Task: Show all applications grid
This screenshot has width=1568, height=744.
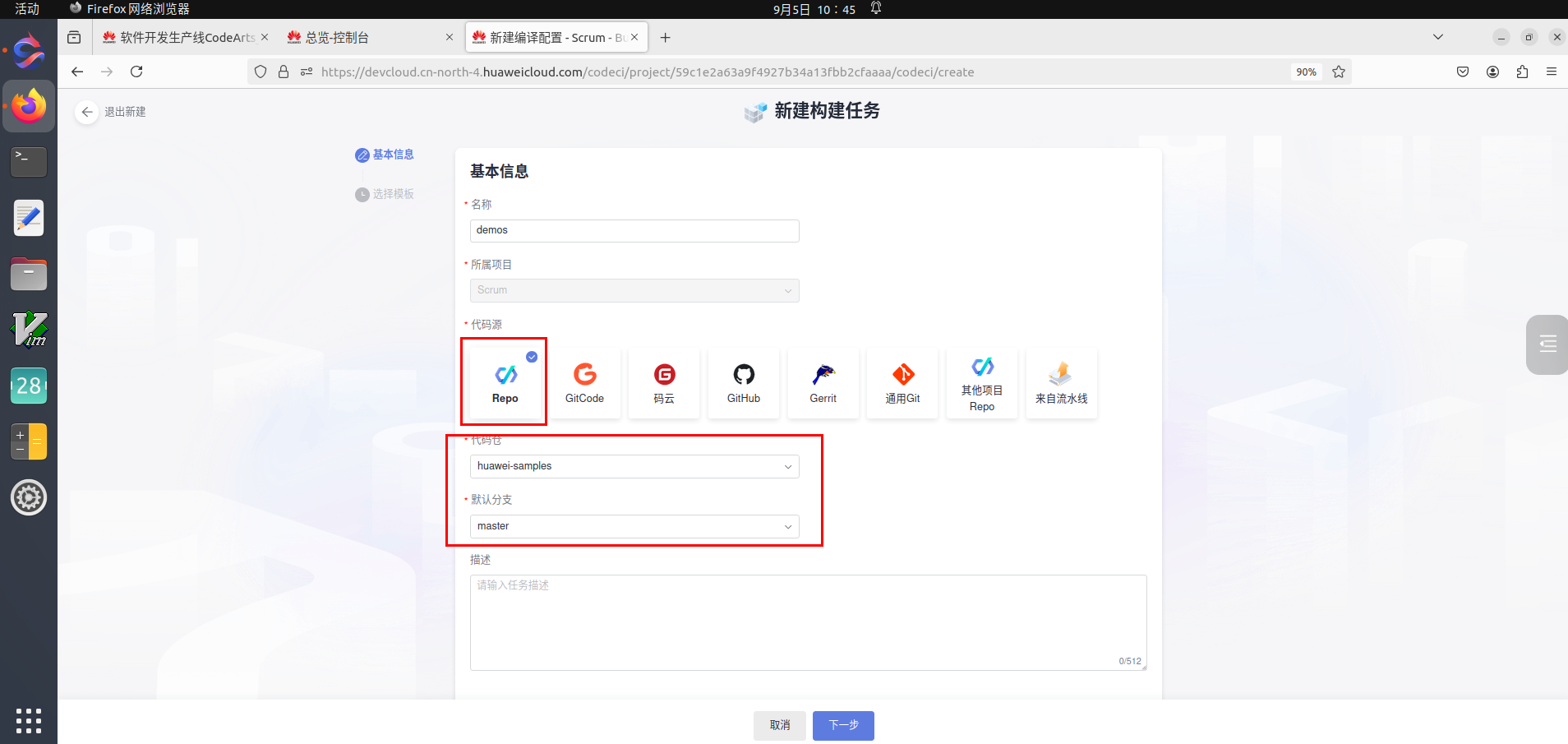Action: (29, 720)
